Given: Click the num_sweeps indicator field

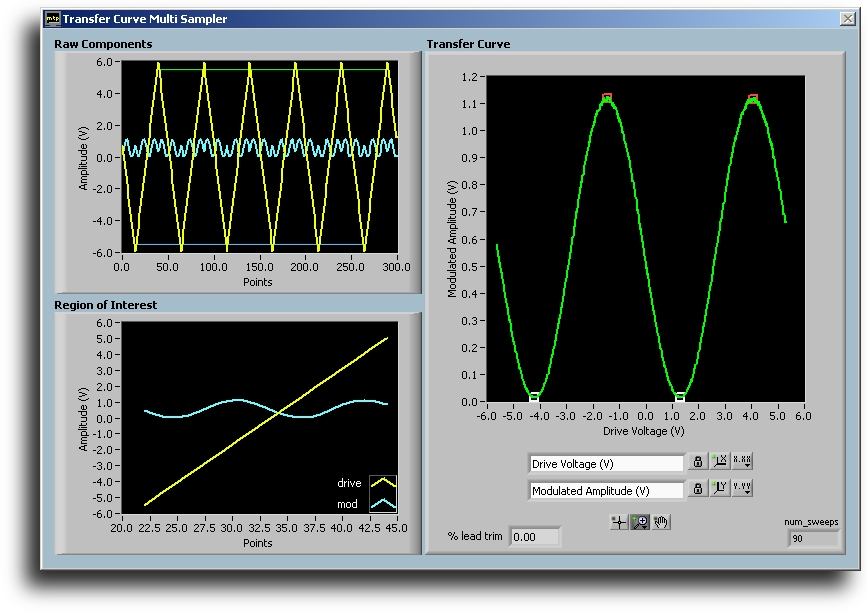Looking at the screenshot, I should coord(813,540).
